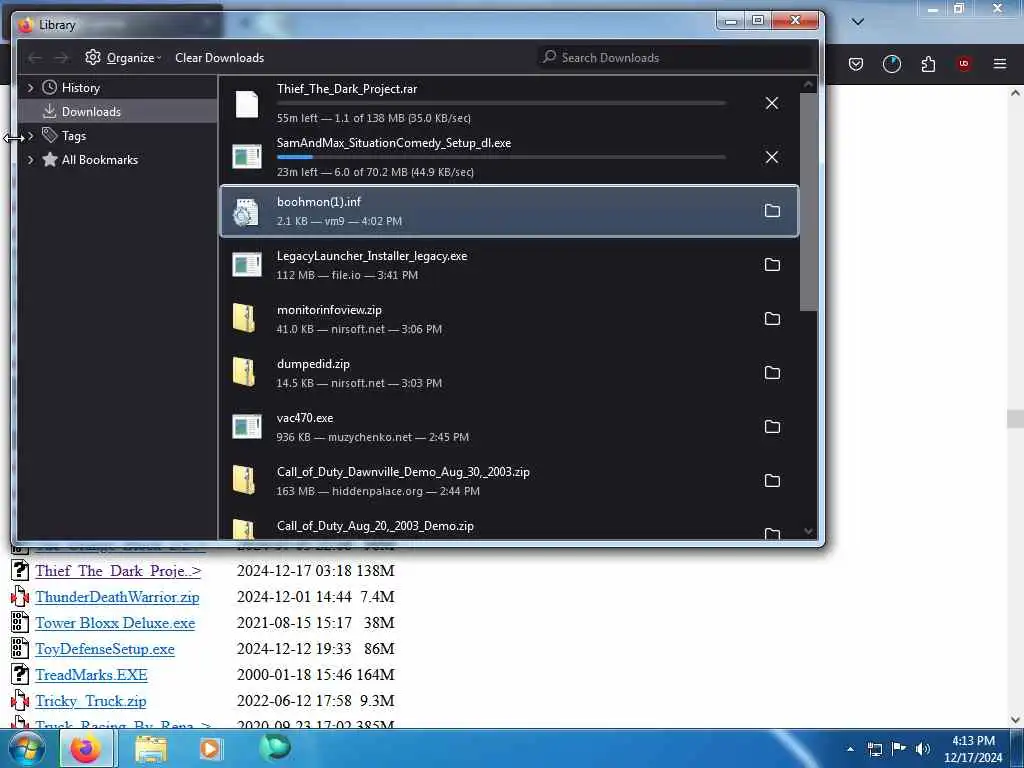Click the Library downloads list scrollbar thumb

[808, 202]
